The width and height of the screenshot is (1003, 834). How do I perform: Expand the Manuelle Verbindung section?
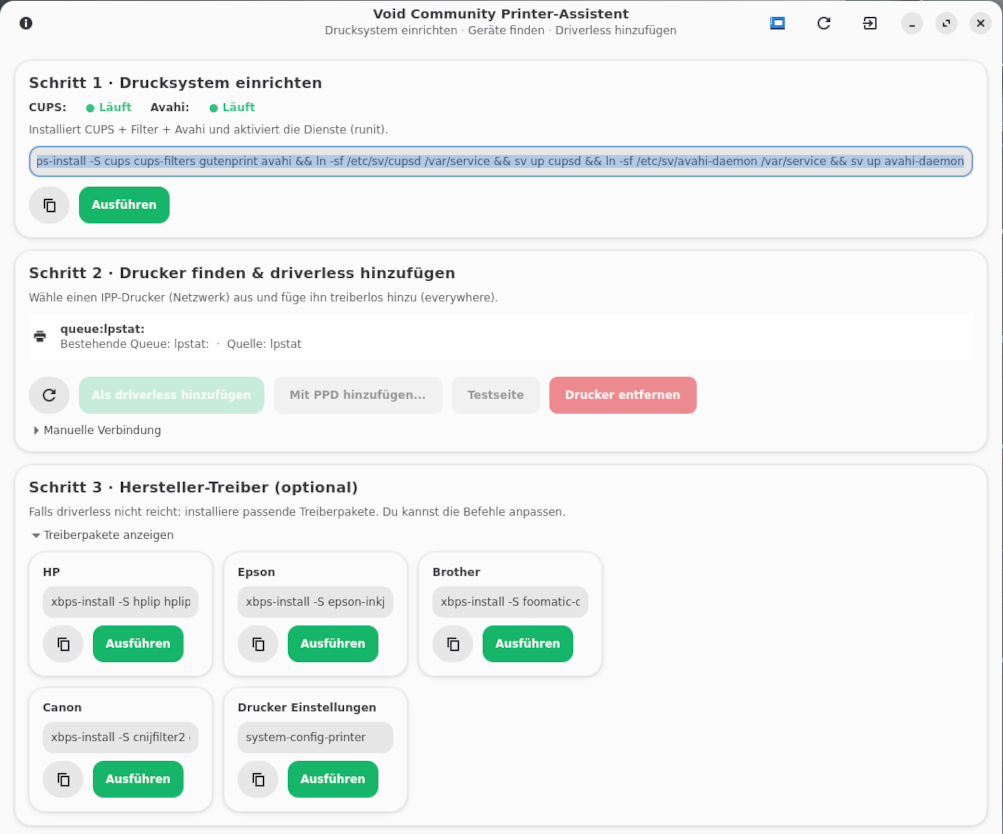click(x=97, y=430)
